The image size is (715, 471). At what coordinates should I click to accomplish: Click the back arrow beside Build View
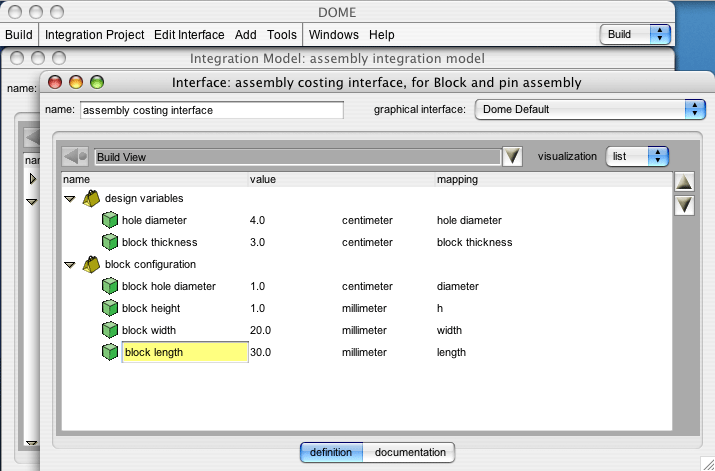(75, 156)
